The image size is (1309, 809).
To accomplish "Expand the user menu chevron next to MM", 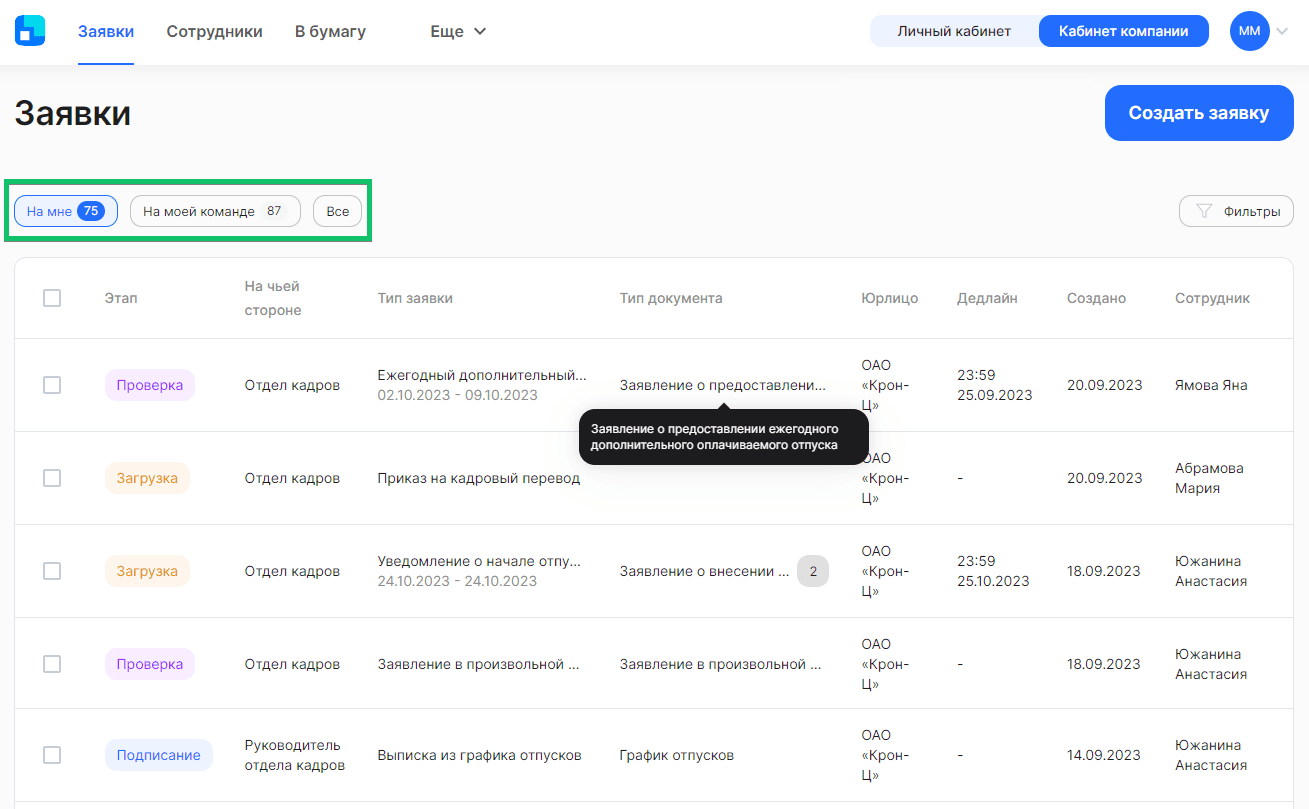I will click(1282, 32).
